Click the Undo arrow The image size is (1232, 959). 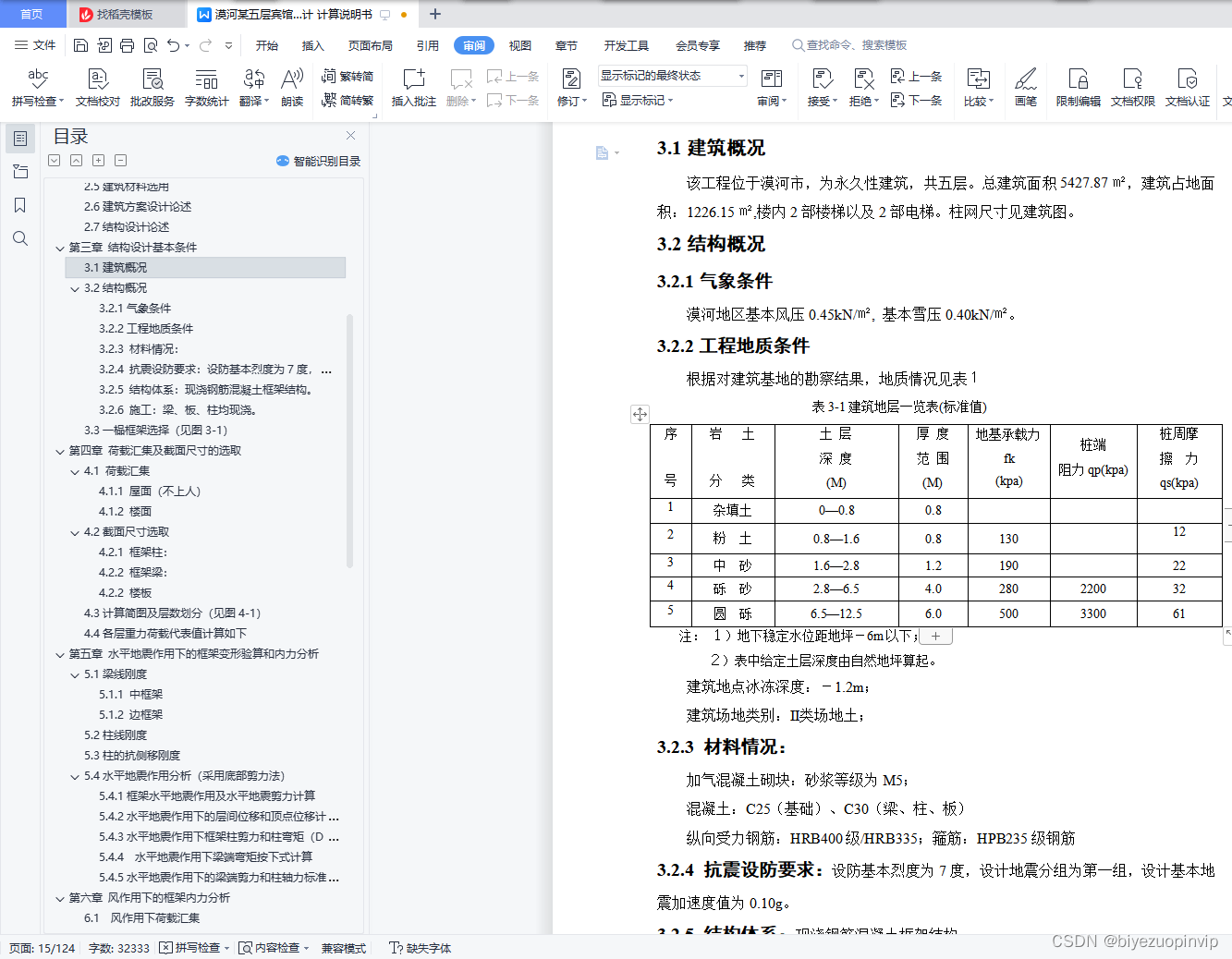coord(173,45)
